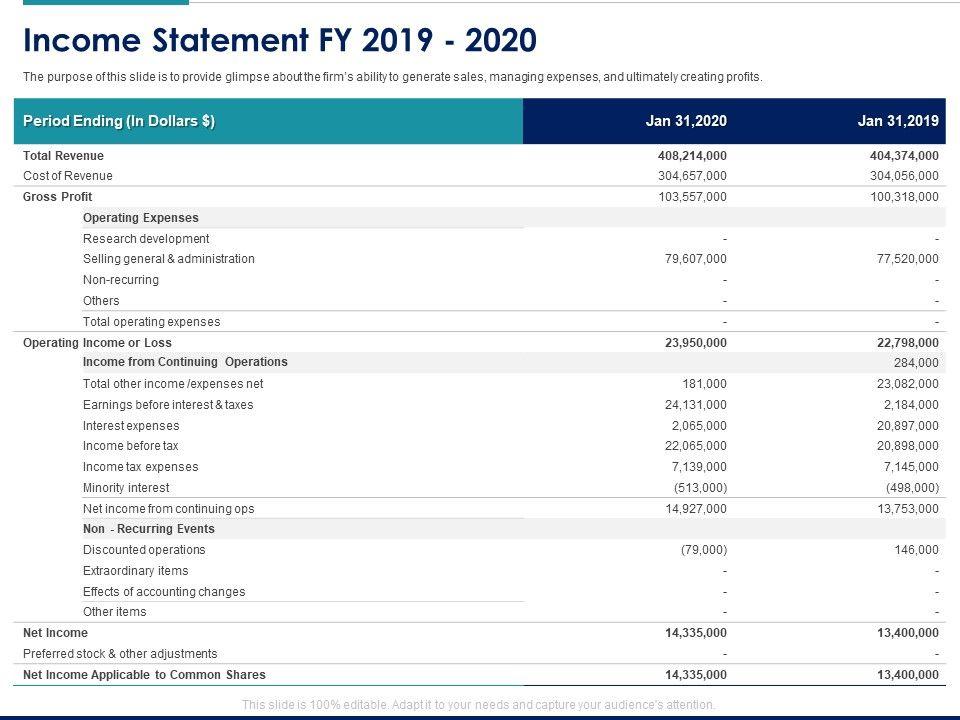Click the 7,145,000 value
The height and width of the screenshot is (720, 960).
(x=911, y=467)
